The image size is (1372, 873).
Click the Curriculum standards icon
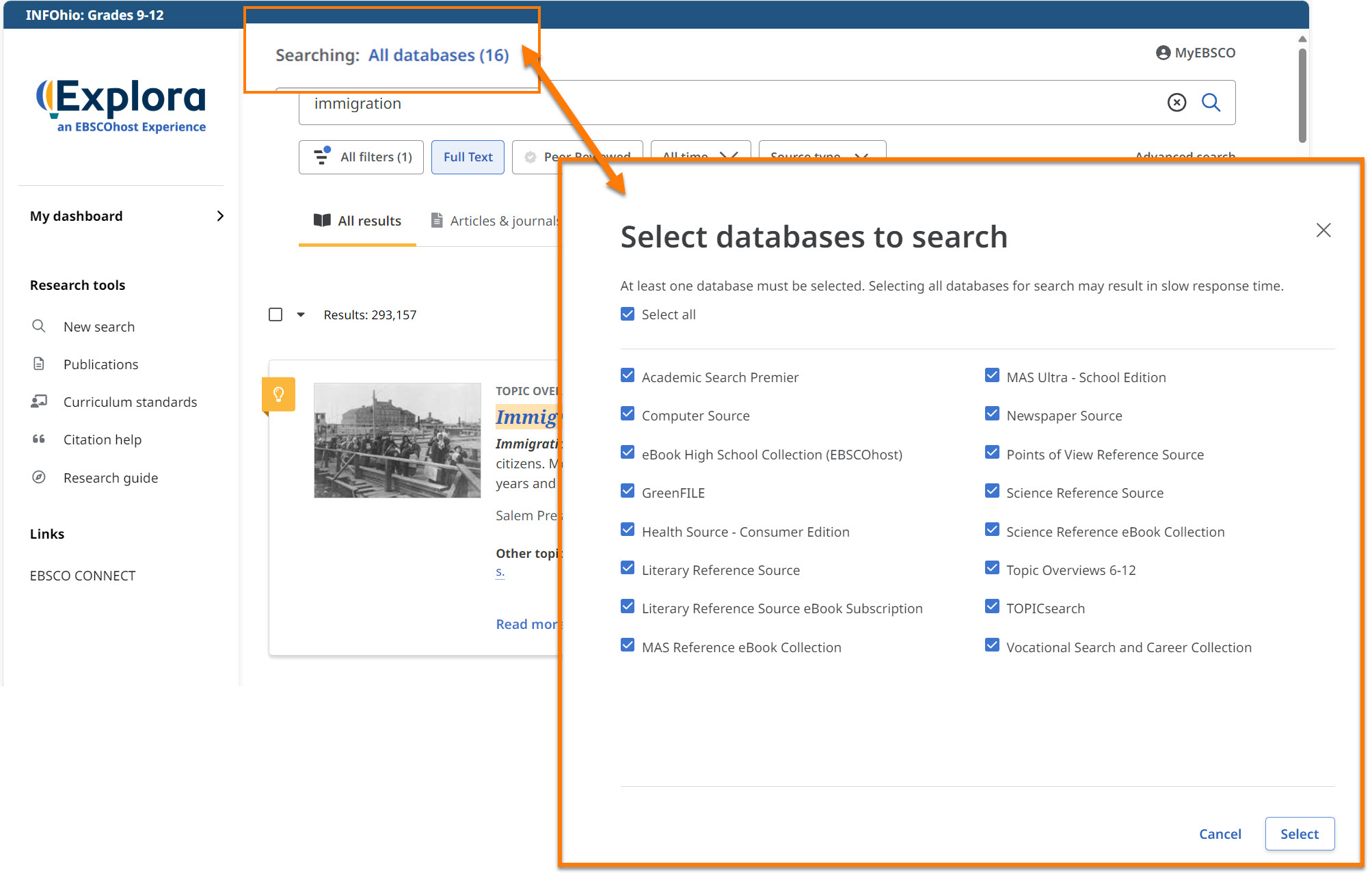pyautogui.click(x=39, y=401)
